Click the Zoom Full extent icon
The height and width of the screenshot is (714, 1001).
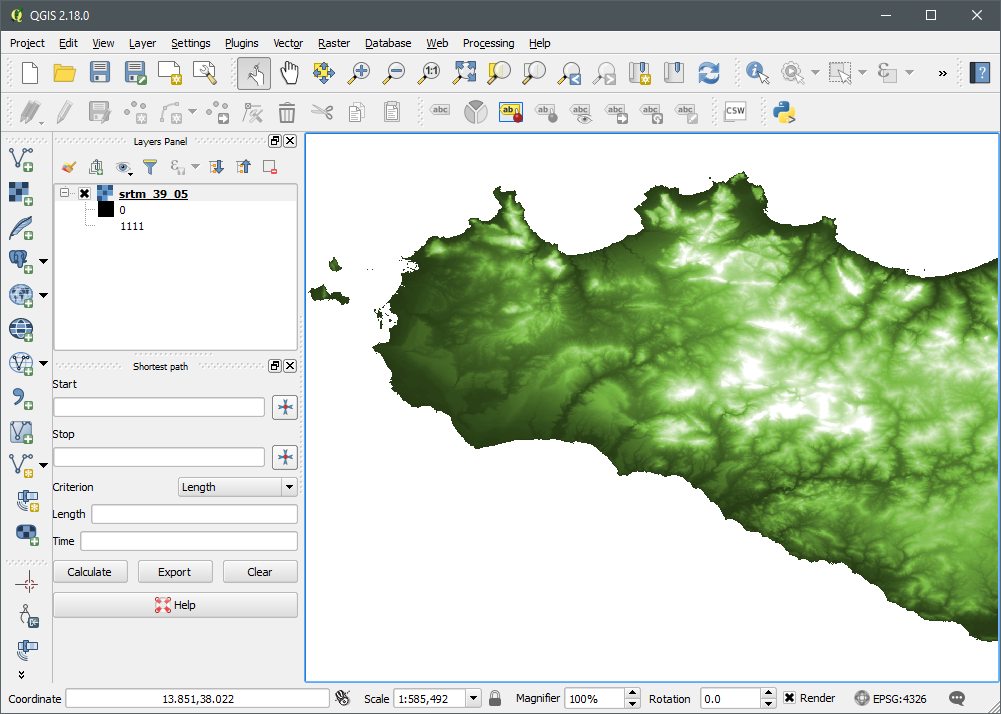464,73
